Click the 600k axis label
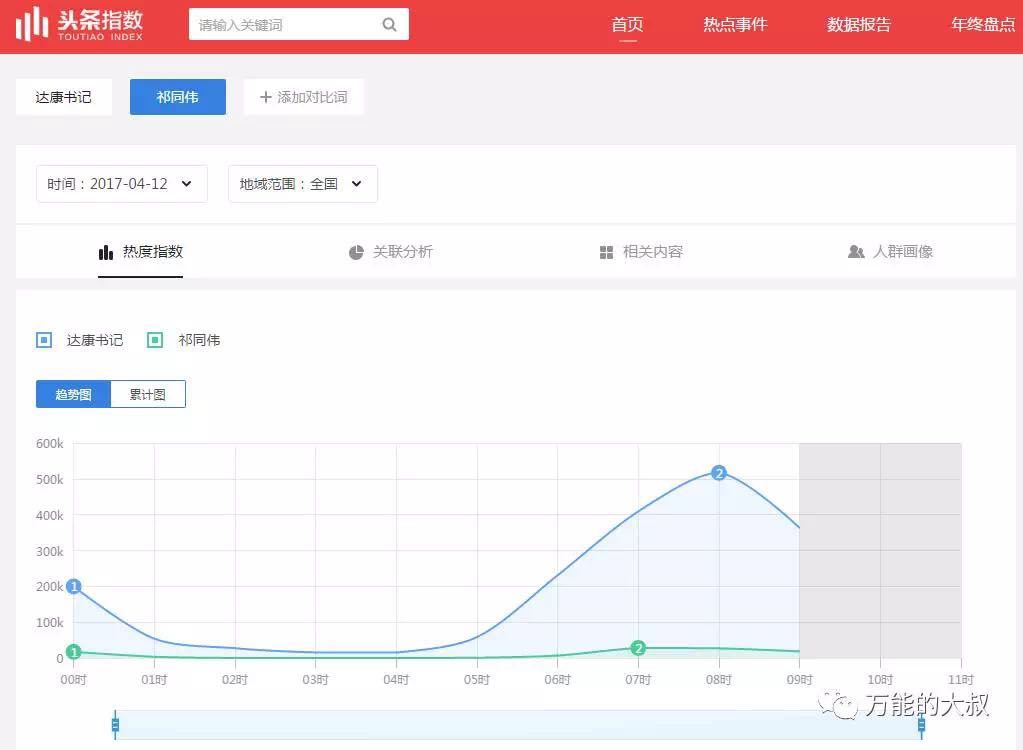Viewport: 1023px width, 750px height. pos(50,443)
